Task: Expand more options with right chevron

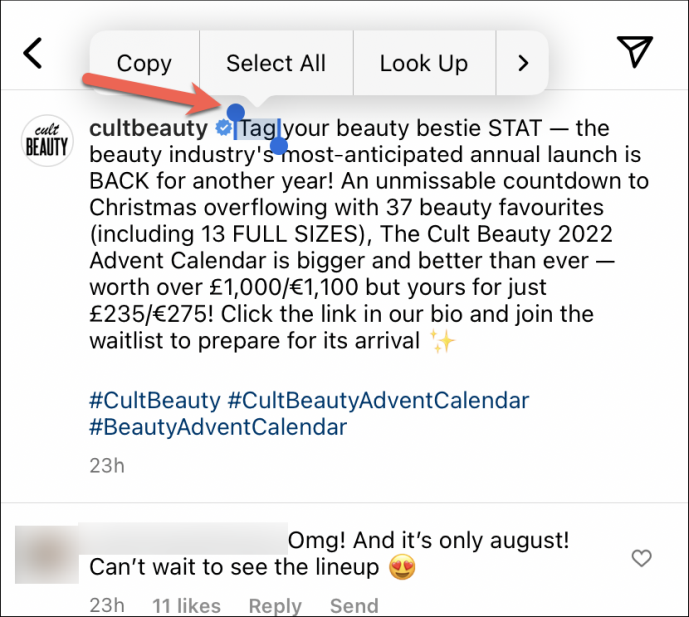Action: pos(522,63)
